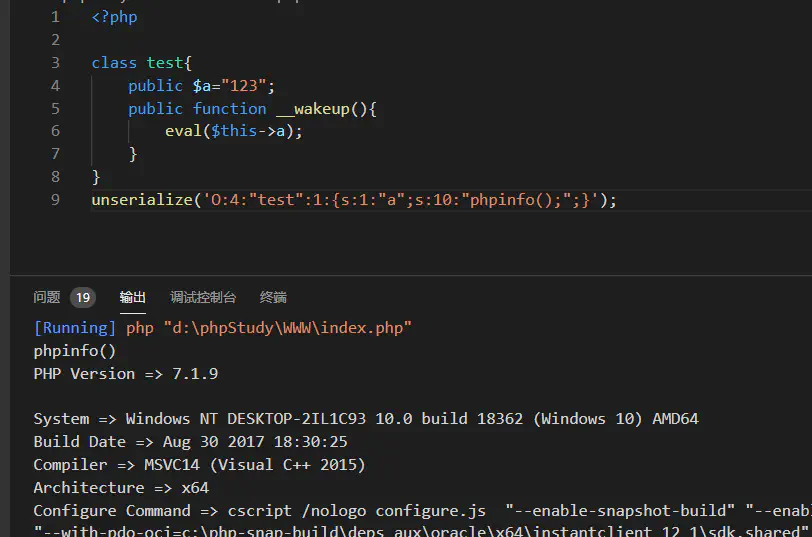Place cursor on the __wakeup function name
The image size is (812, 537).
click(312, 109)
